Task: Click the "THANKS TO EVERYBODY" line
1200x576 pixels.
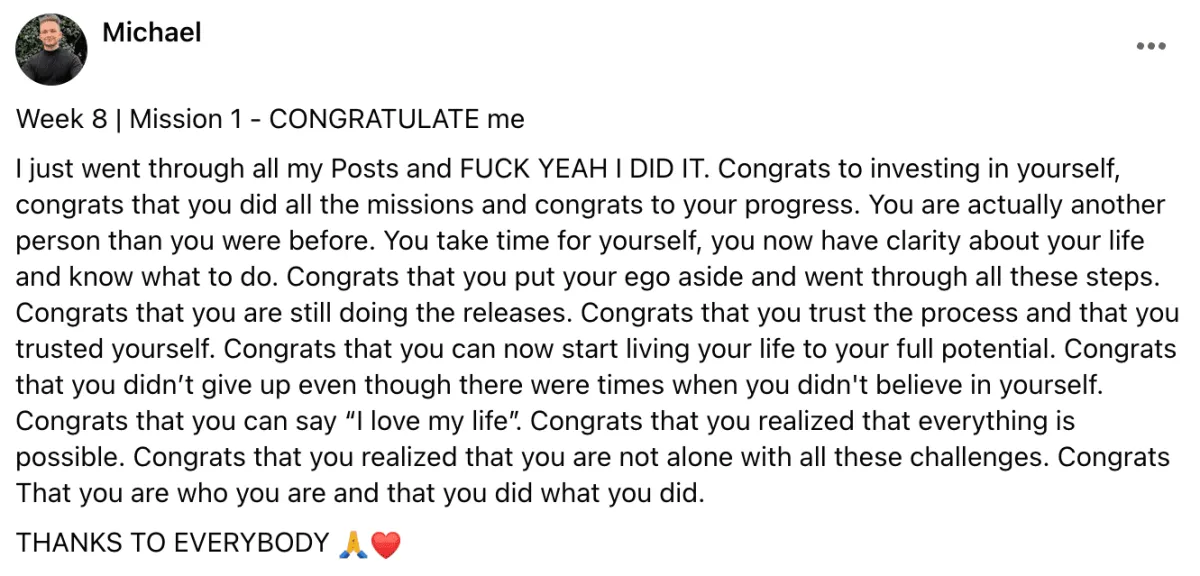Action: (172, 543)
